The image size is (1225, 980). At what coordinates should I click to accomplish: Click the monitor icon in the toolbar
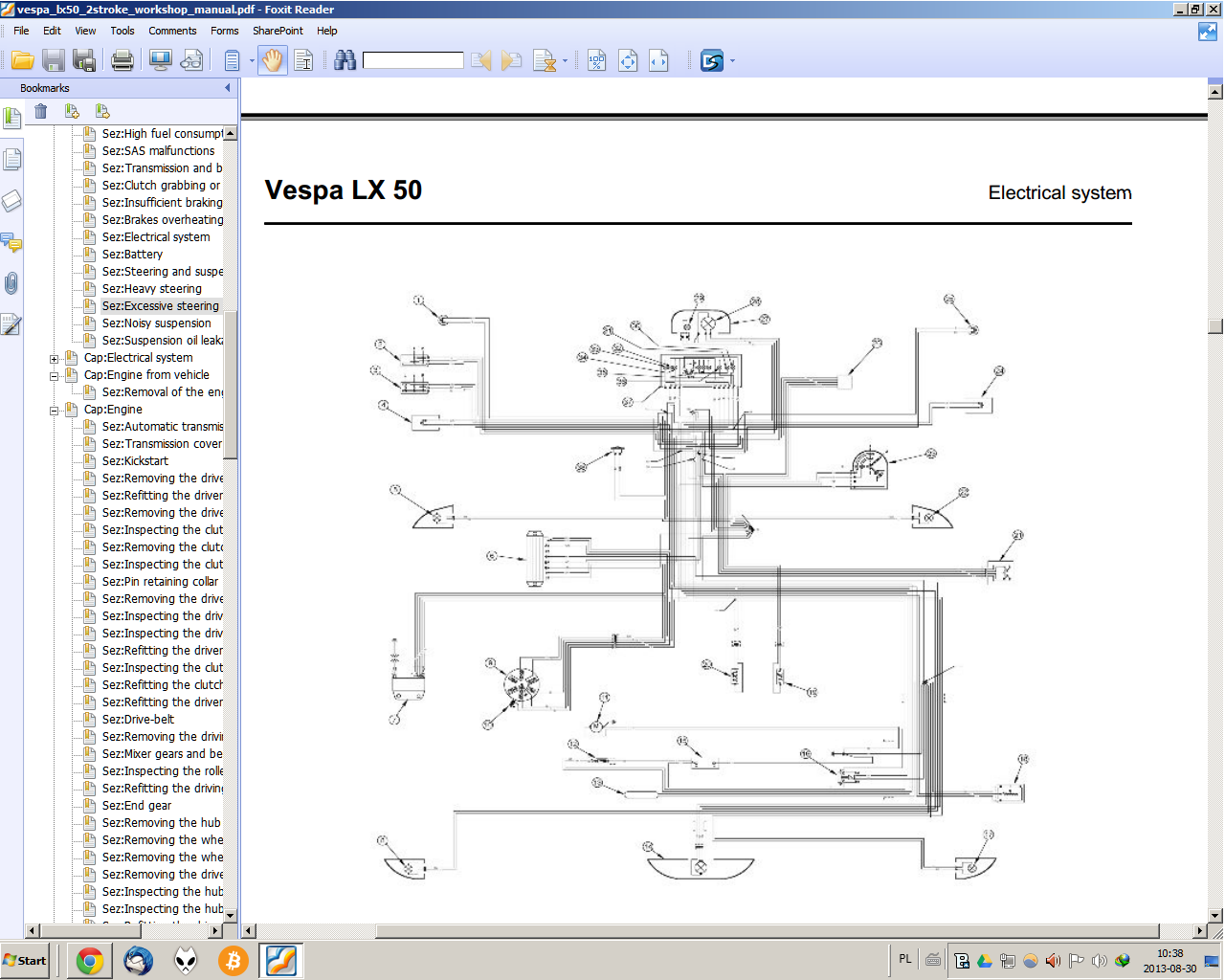click(x=161, y=61)
